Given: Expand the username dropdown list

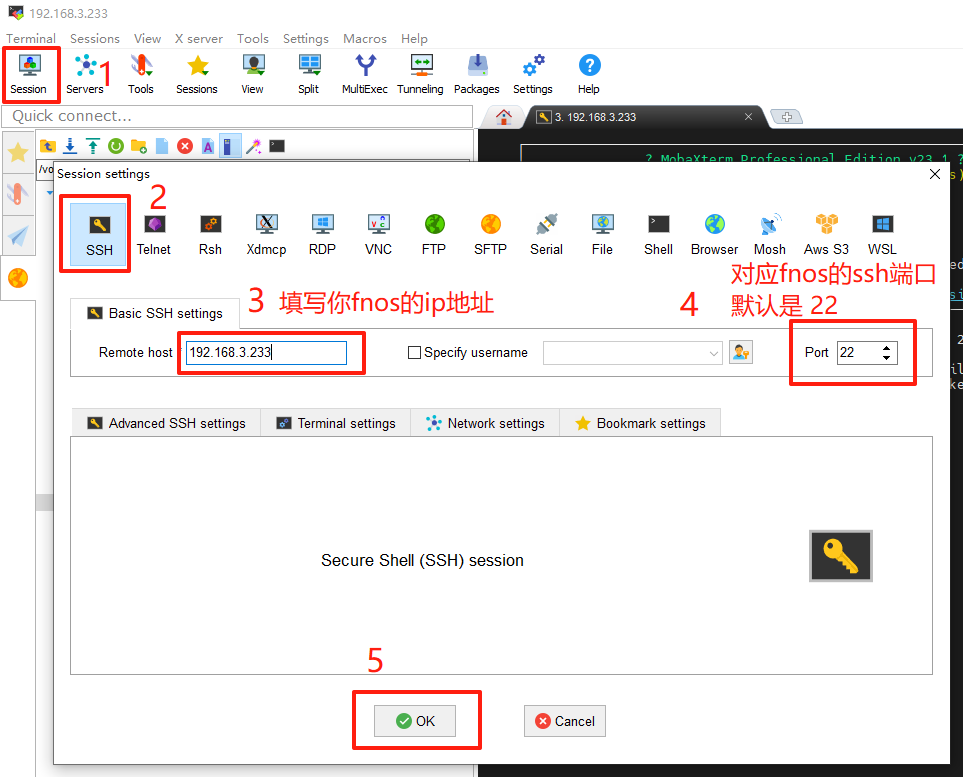Looking at the screenshot, I should pos(713,353).
